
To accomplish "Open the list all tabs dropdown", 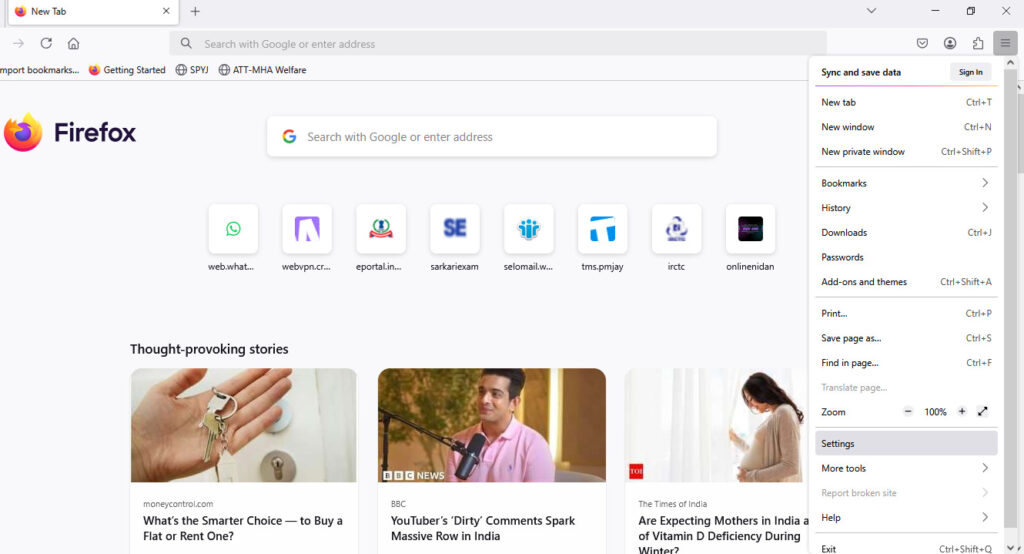I will point(871,11).
